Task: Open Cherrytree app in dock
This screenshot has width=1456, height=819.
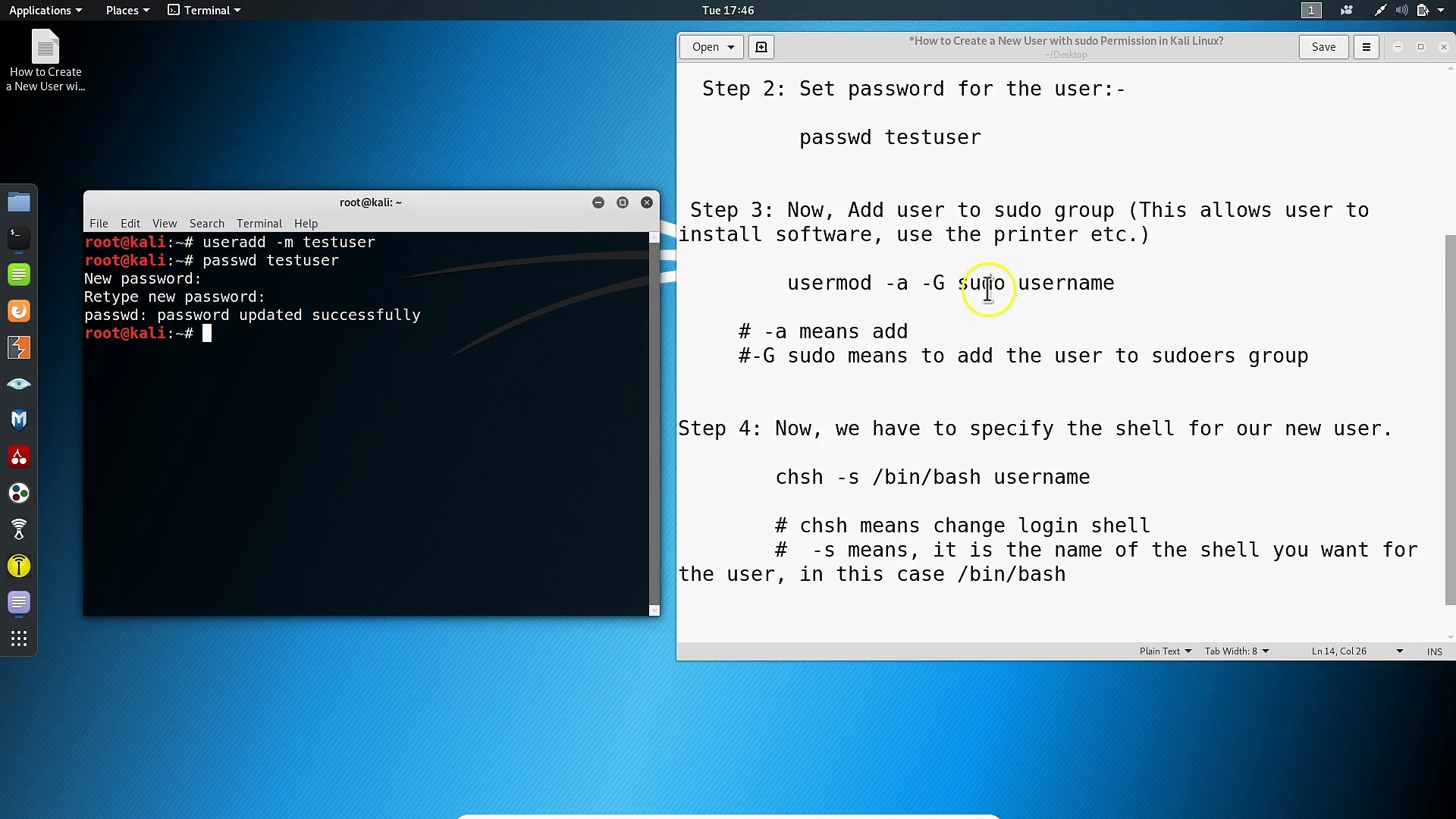Action: [x=19, y=457]
